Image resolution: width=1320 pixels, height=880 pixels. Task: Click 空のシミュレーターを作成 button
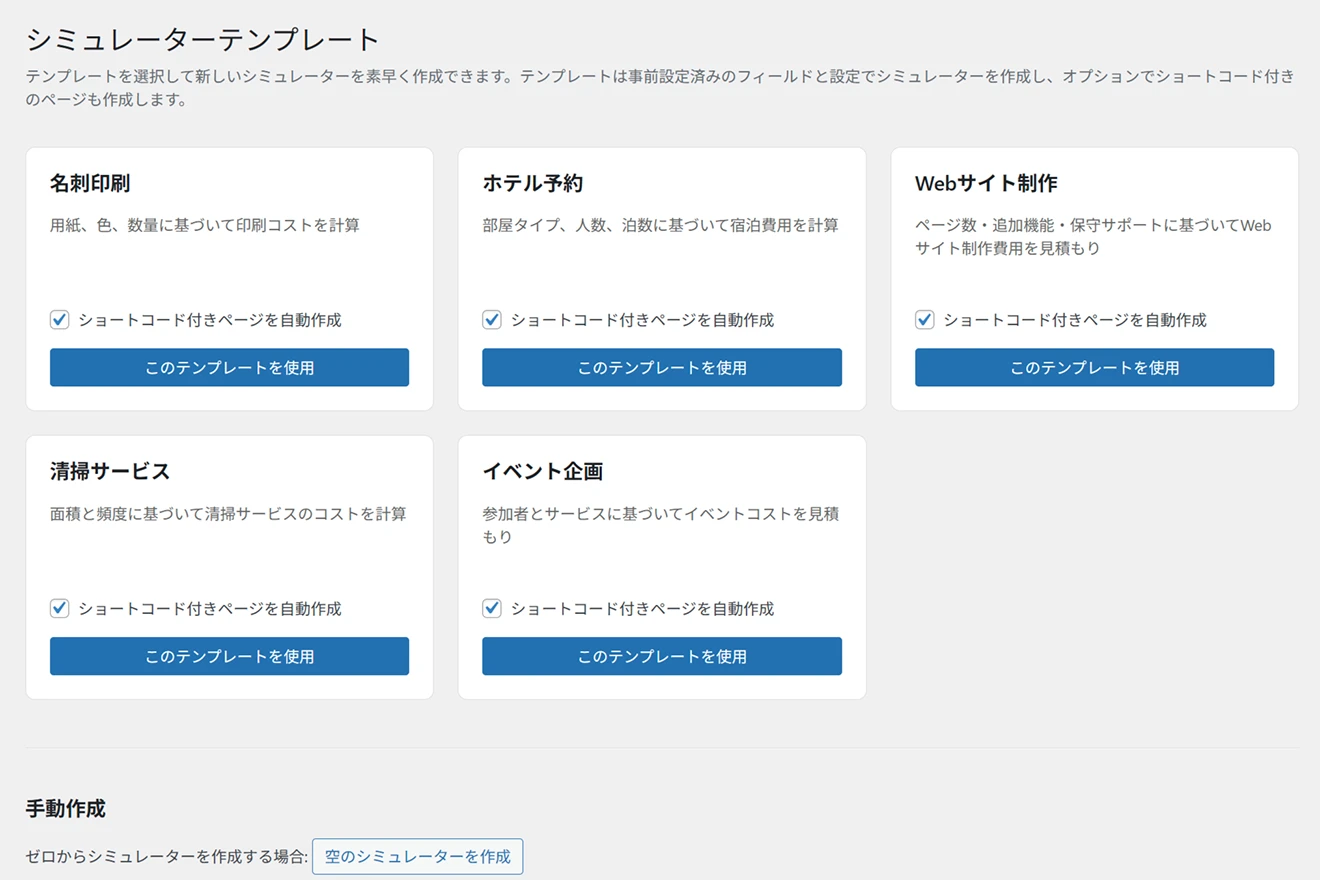coord(417,857)
